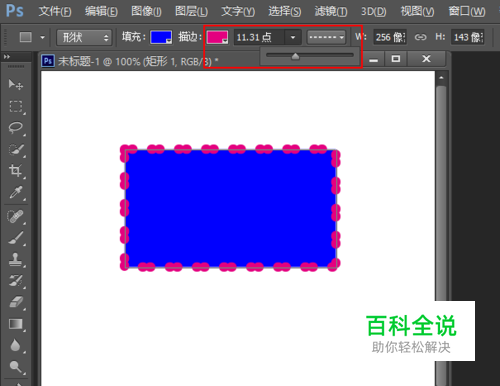Screen dimensions: 500x386
Task: Open the 3D(D) menu
Action: [x=374, y=11]
